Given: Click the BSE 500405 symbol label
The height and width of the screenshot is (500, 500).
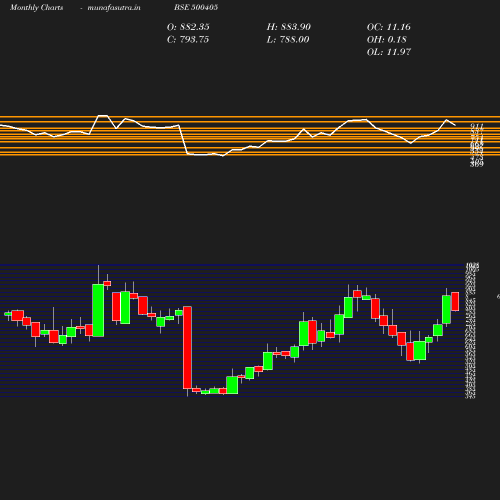Looking at the screenshot, I should (196, 7).
